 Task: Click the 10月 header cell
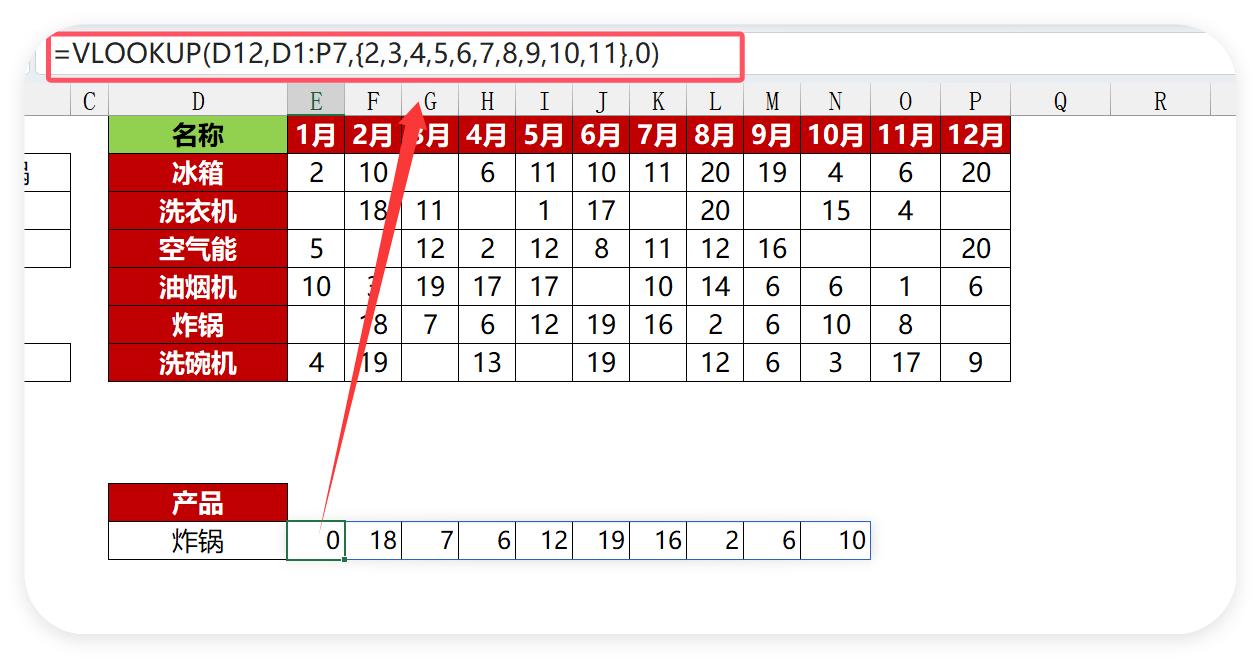click(x=836, y=135)
